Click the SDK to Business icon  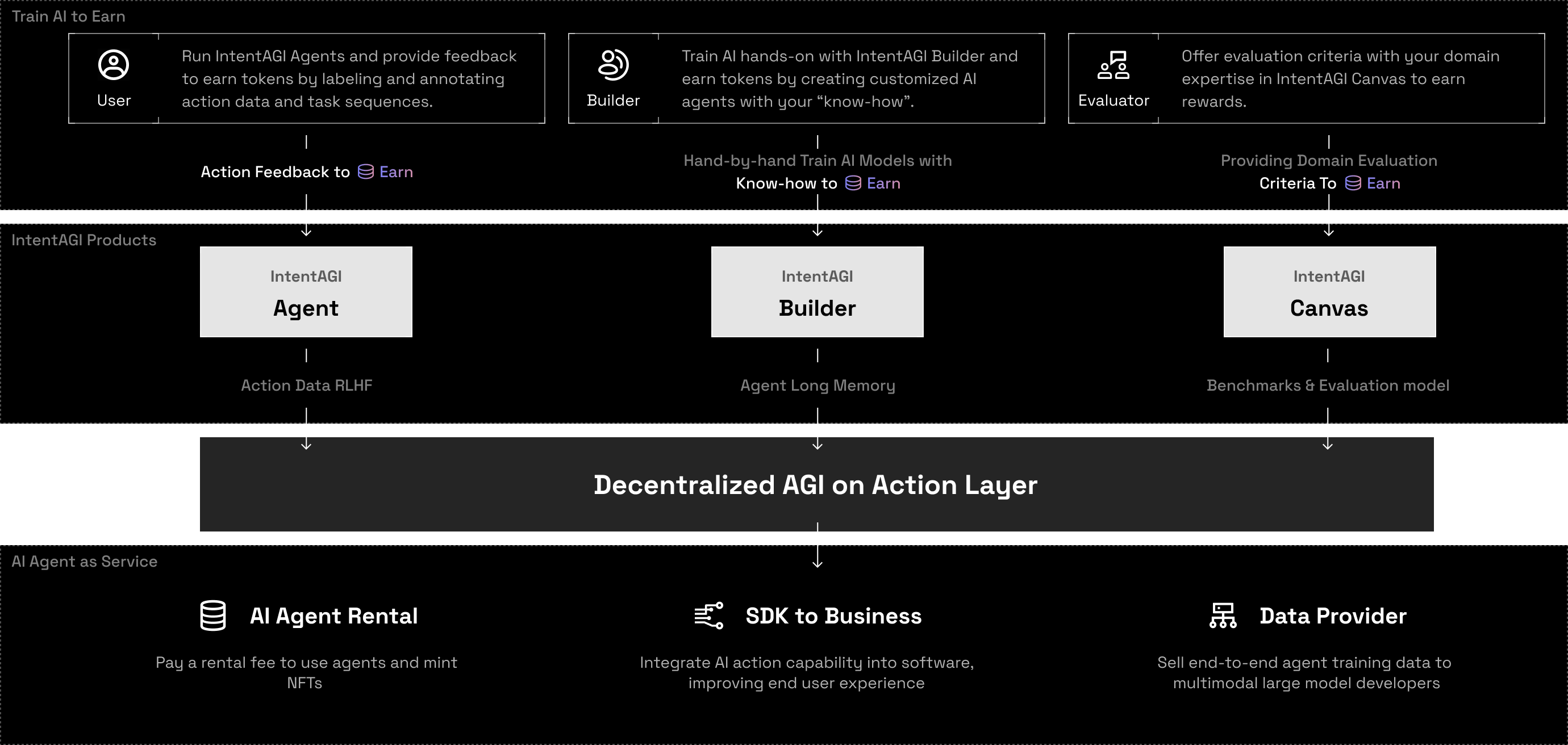[709, 616]
